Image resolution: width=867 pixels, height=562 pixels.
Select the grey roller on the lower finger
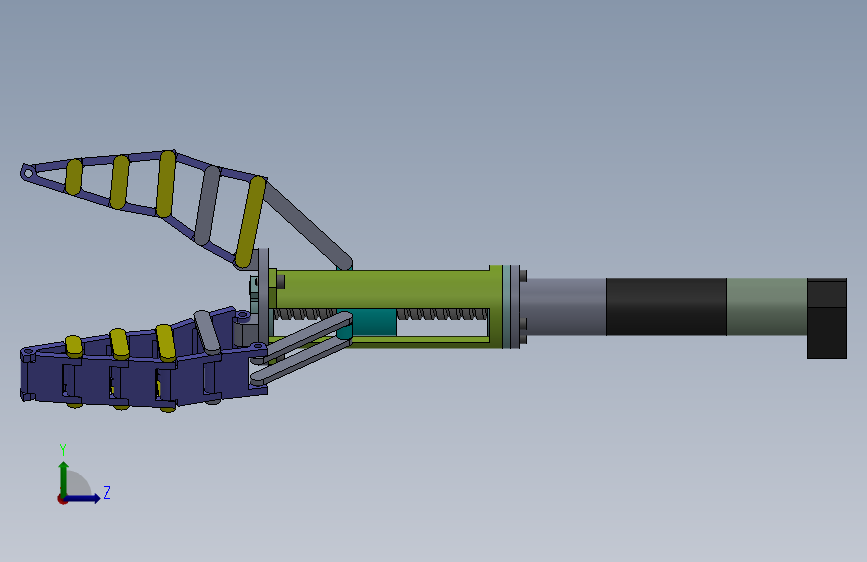coord(207,332)
